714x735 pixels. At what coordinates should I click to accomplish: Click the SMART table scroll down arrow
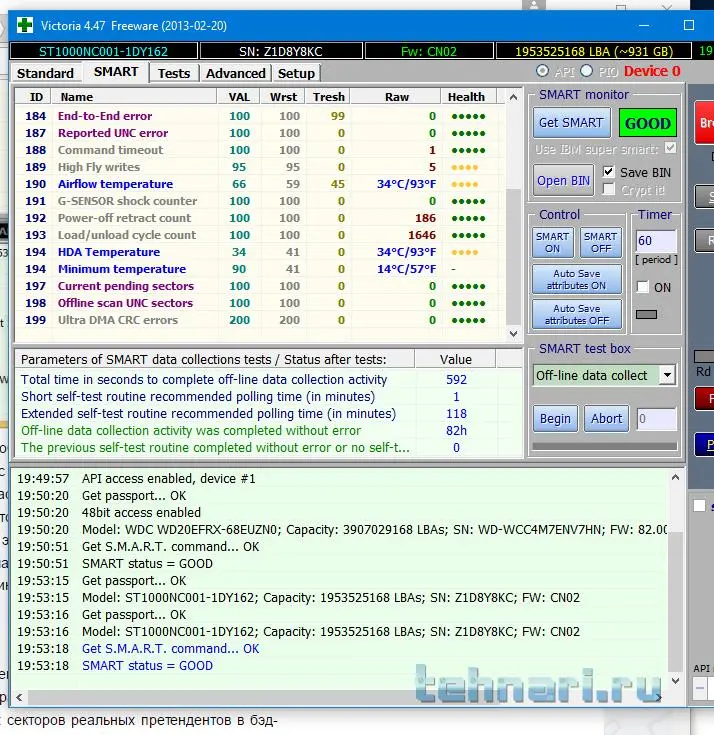513,333
